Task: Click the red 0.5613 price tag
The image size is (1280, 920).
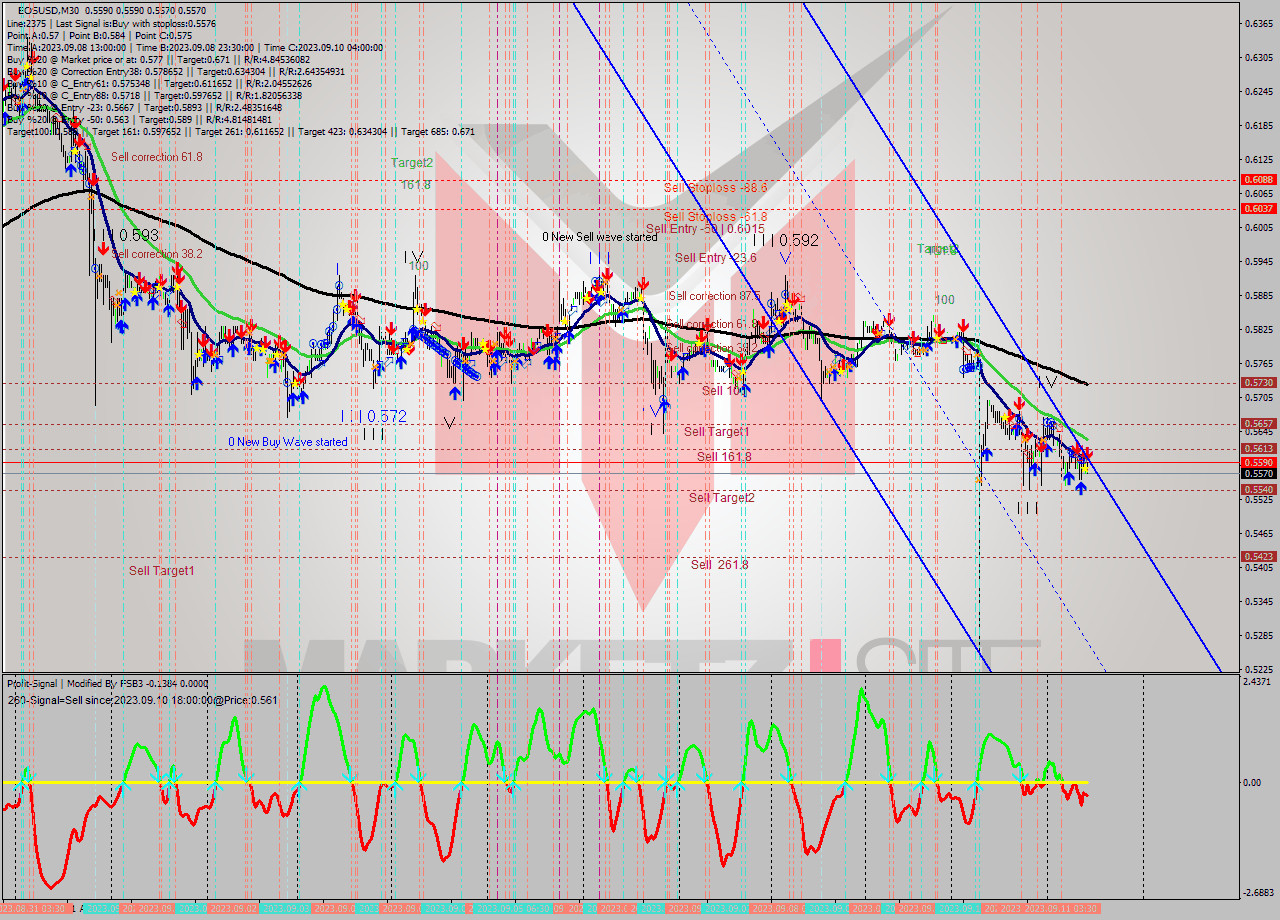Action: click(1258, 449)
